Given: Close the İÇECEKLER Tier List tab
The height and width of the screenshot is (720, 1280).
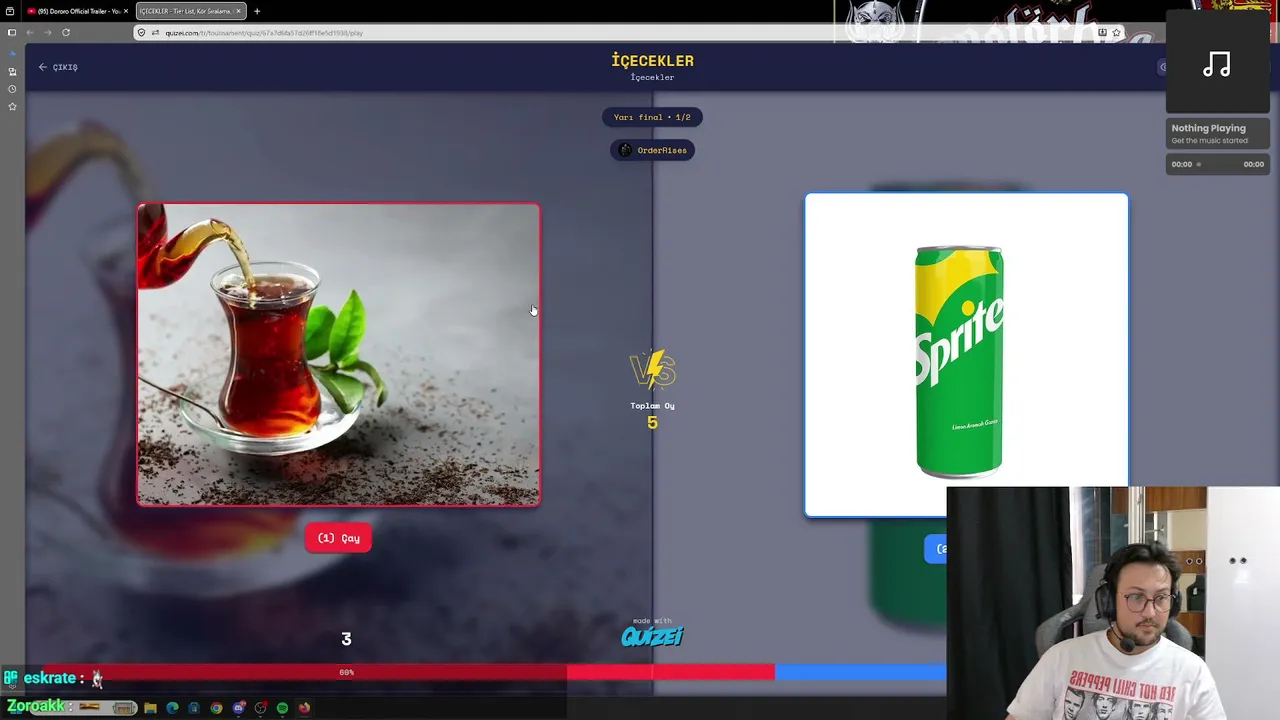Looking at the screenshot, I should point(238,11).
